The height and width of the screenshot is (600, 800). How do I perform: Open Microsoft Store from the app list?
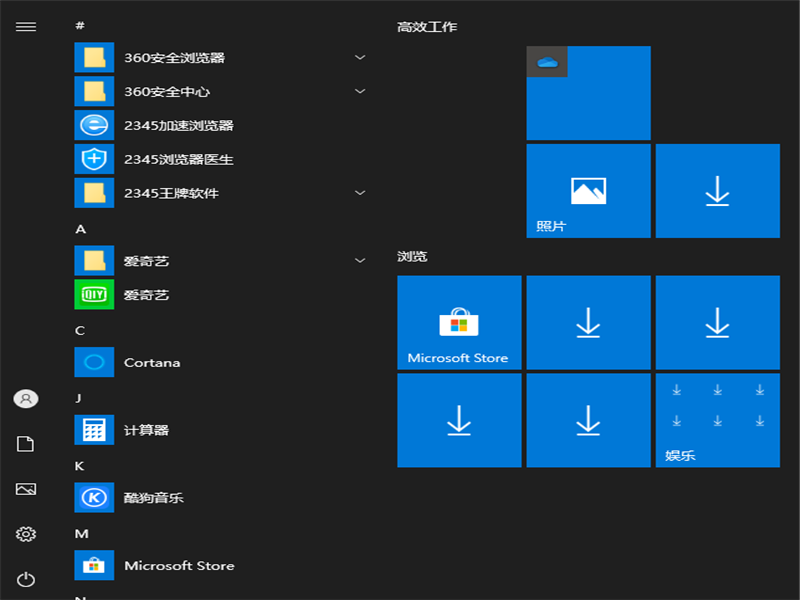click(x=178, y=565)
